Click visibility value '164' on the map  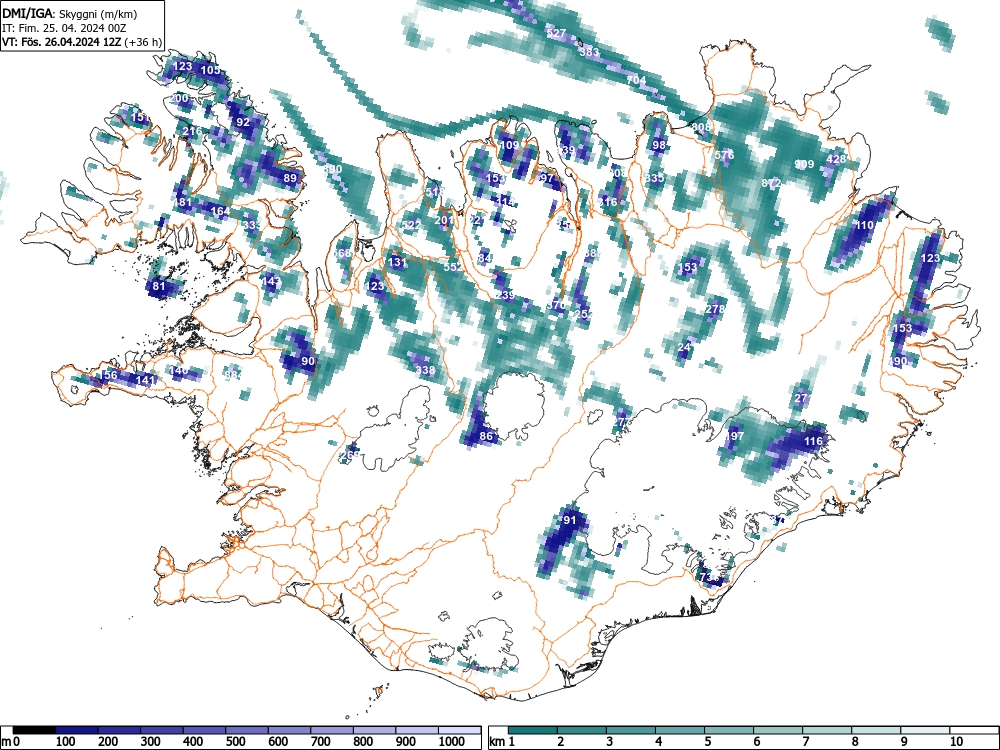(x=220, y=211)
